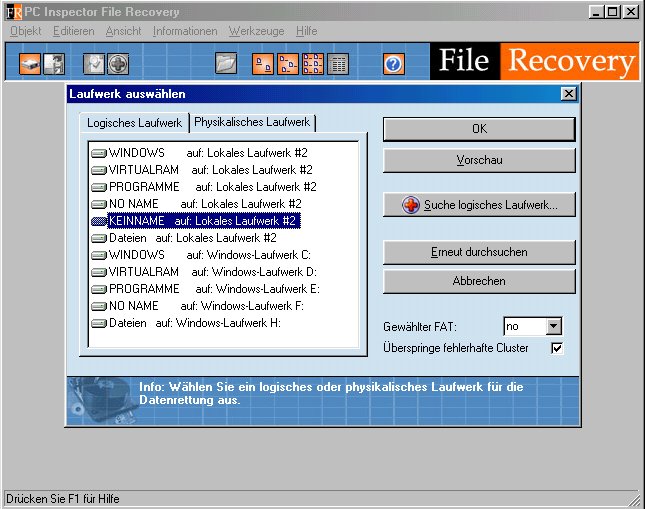Click drive icon next to WINDOWS on Lokales Laufwerk #2
Viewport: 645px width, 509px height.
[99, 153]
